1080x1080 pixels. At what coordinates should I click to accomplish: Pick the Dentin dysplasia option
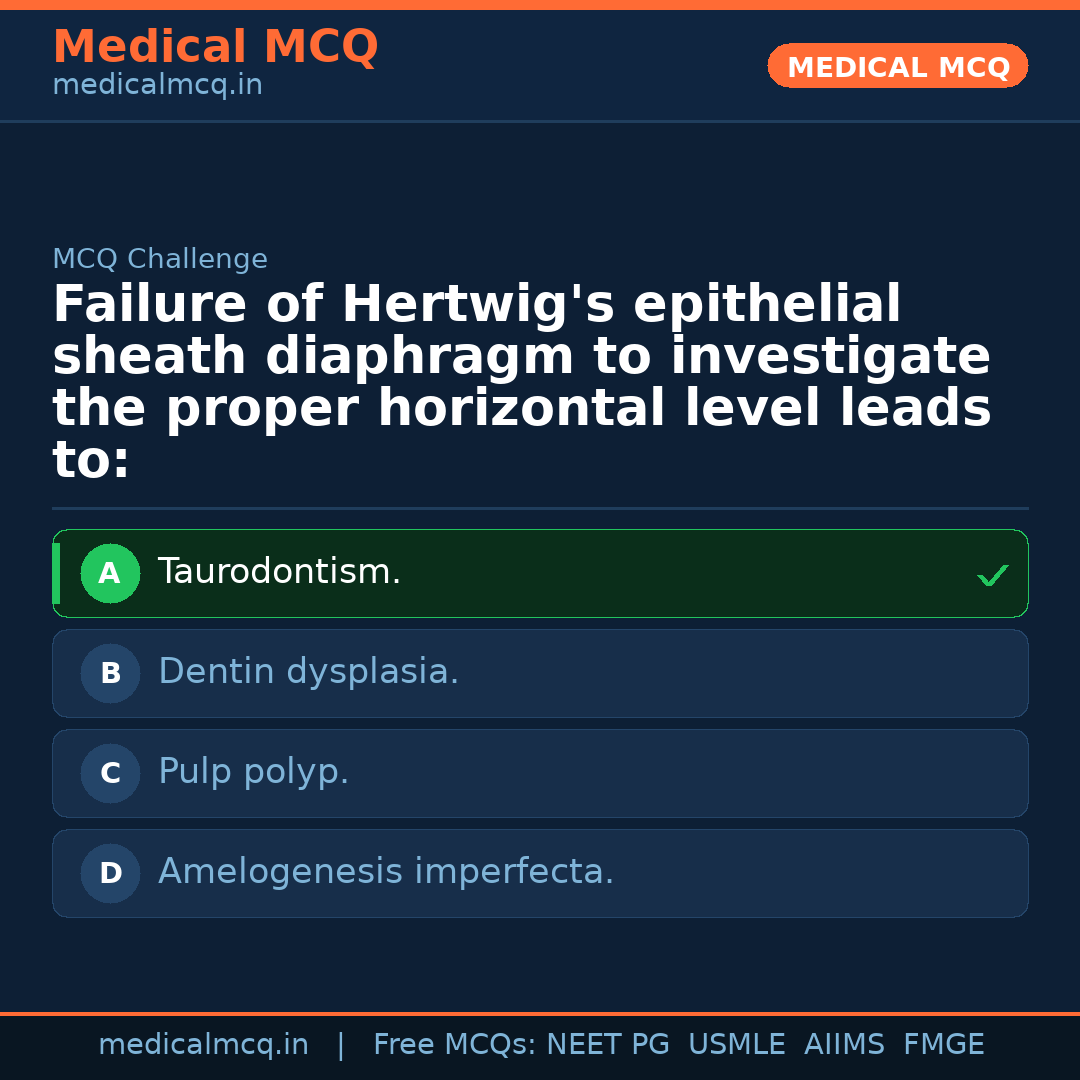pyautogui.click(x=308, y=672)
